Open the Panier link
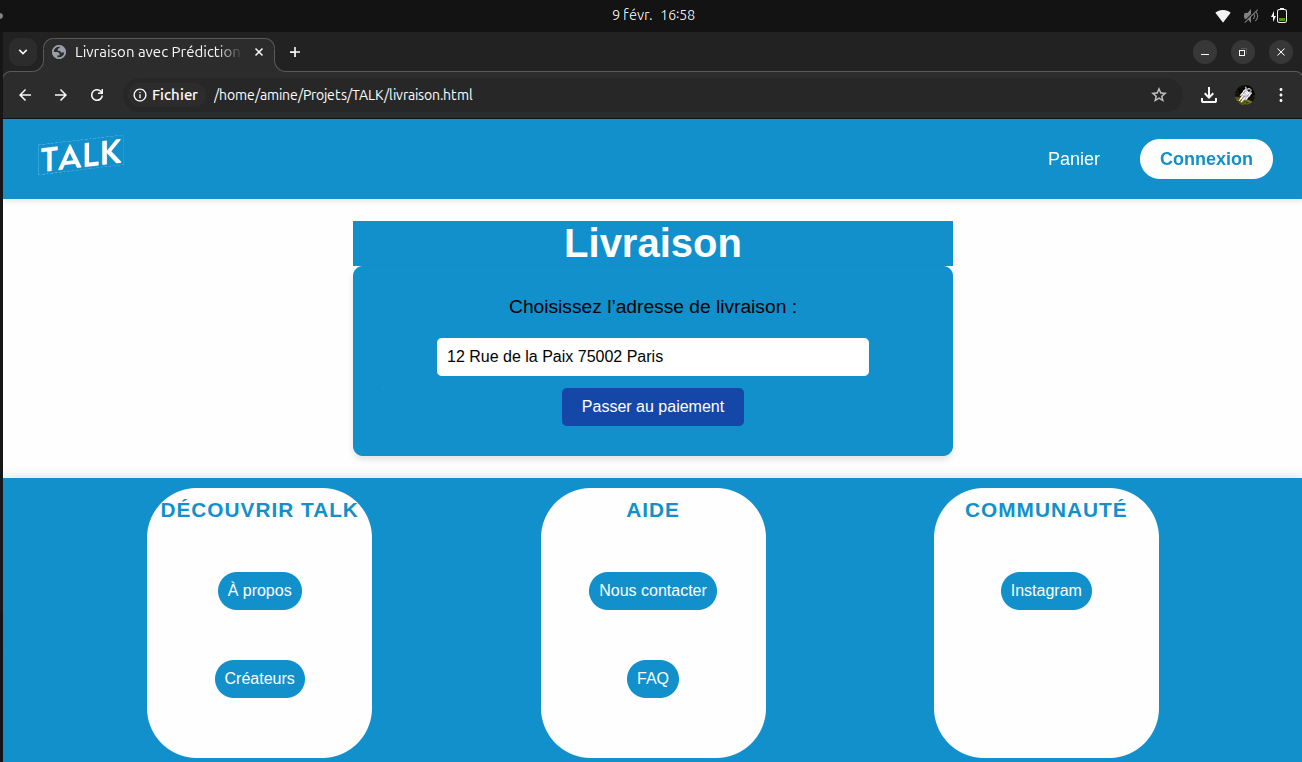This screenshot has width=1302, height=762. (1073, 159)
